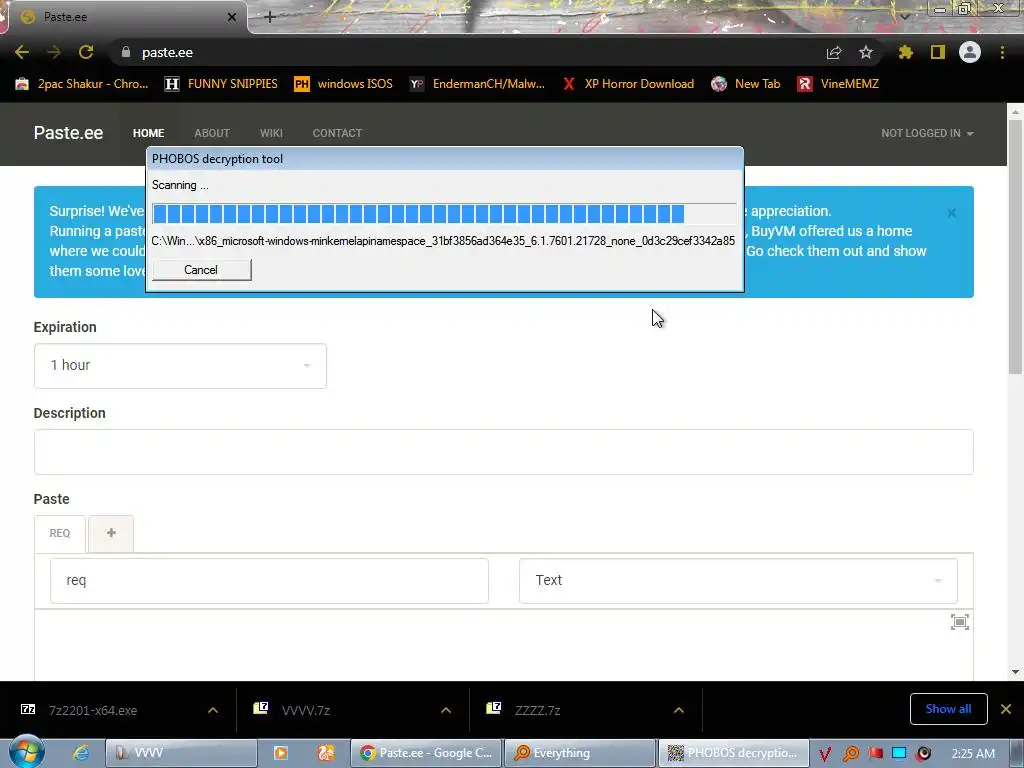Open the VVVV.7z download item
The image size is (1024, 768).
pyautogui.click(x=306, y=710)
